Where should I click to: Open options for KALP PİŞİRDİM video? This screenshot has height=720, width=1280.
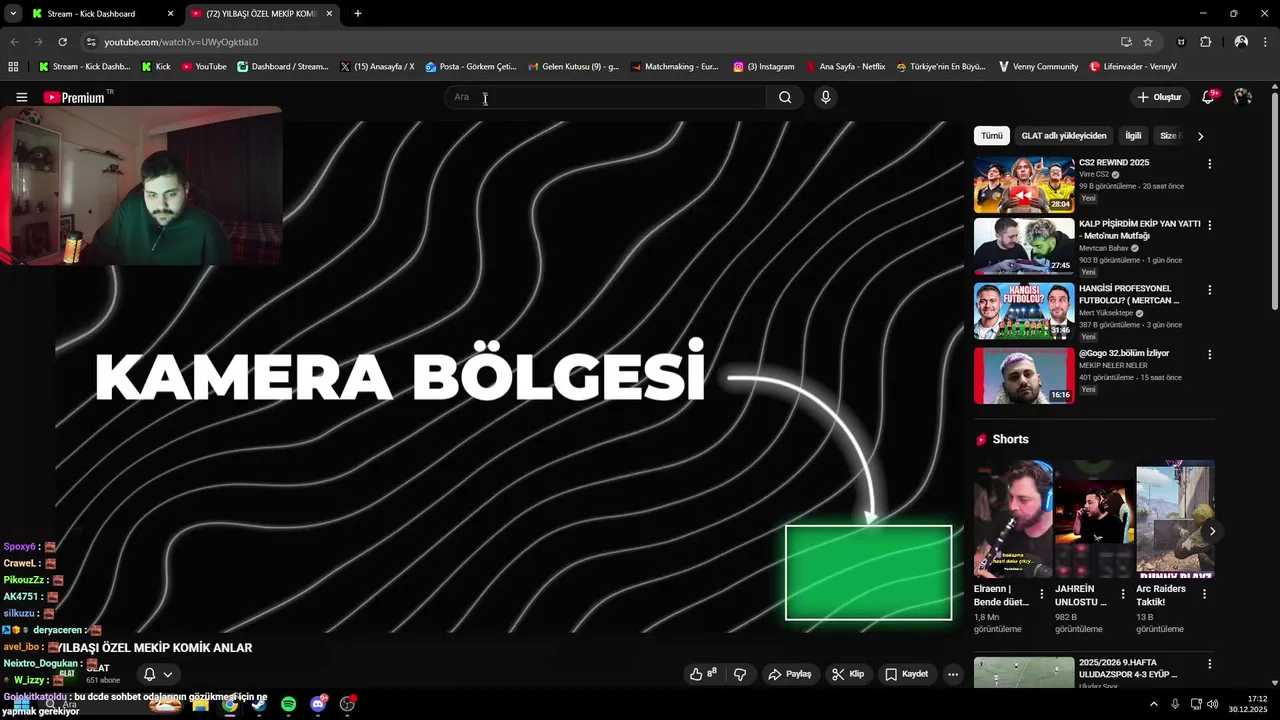1209,224
